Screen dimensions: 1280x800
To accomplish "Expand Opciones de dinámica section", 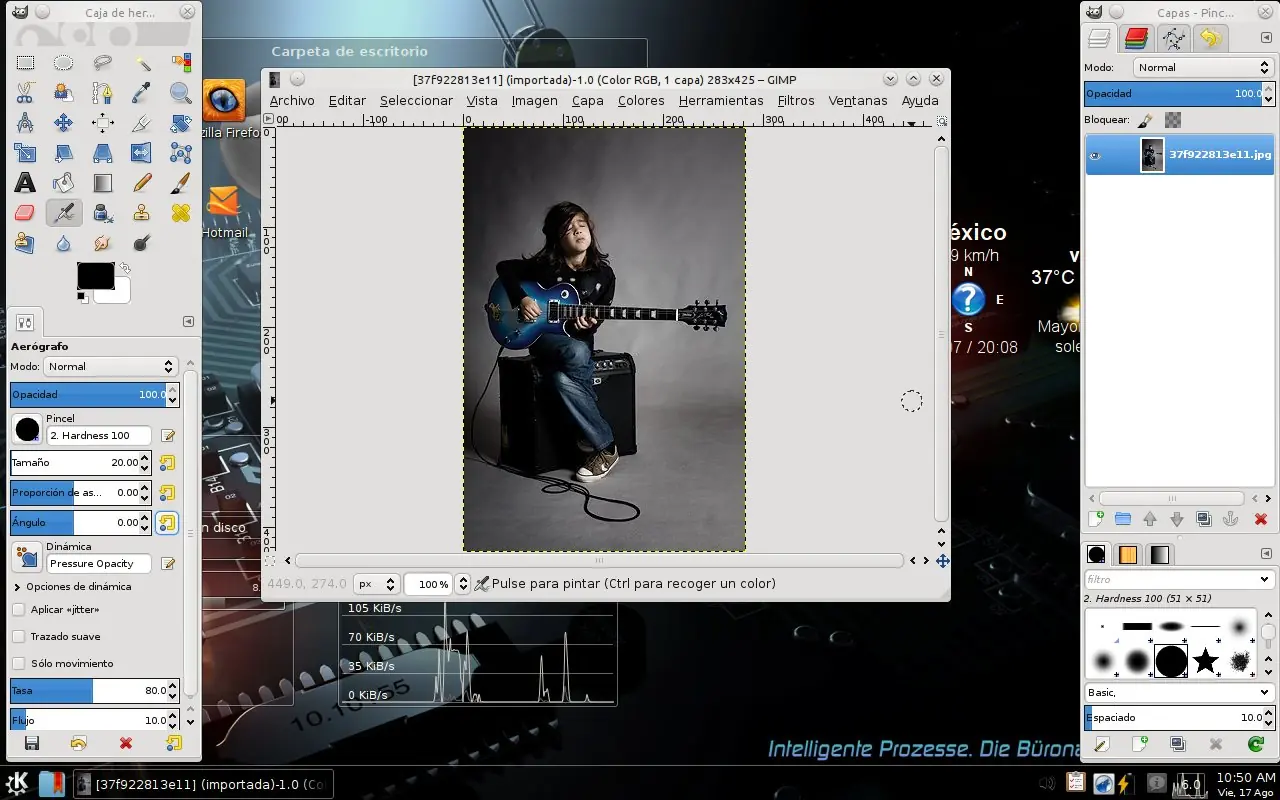I will (x=17, y=587).
